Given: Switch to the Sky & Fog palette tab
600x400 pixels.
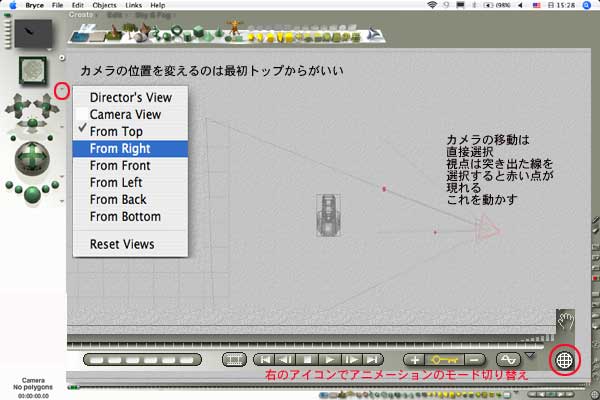Looking at the screenshot, I should click(x=153, y=15).
